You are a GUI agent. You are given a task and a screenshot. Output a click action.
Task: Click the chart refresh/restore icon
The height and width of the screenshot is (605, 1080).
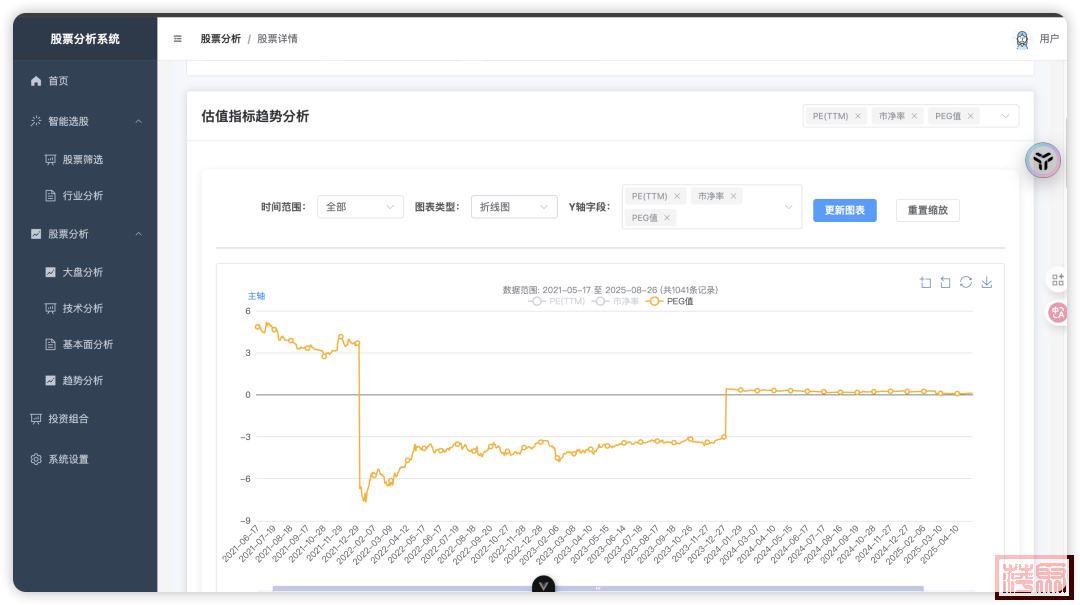click(x=966, y=282)
